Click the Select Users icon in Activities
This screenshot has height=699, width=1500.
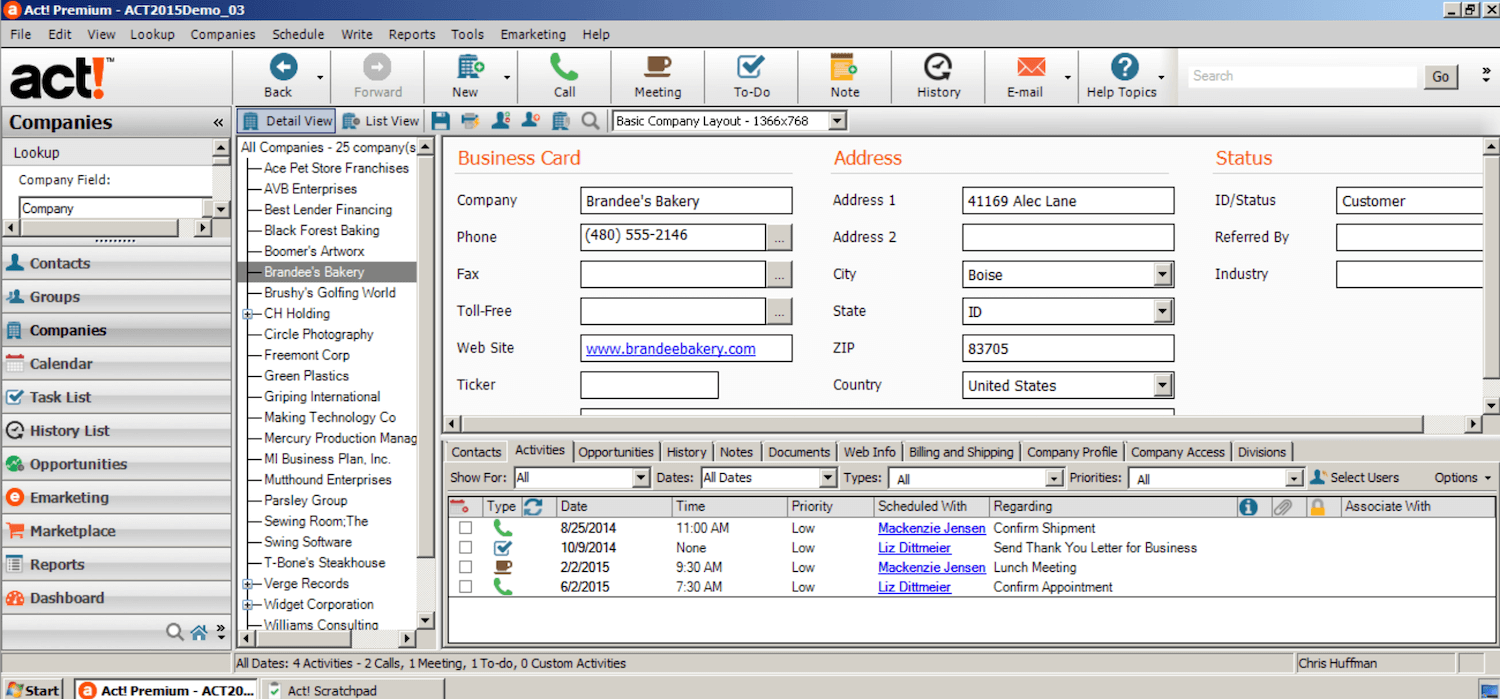(1318, 477)
